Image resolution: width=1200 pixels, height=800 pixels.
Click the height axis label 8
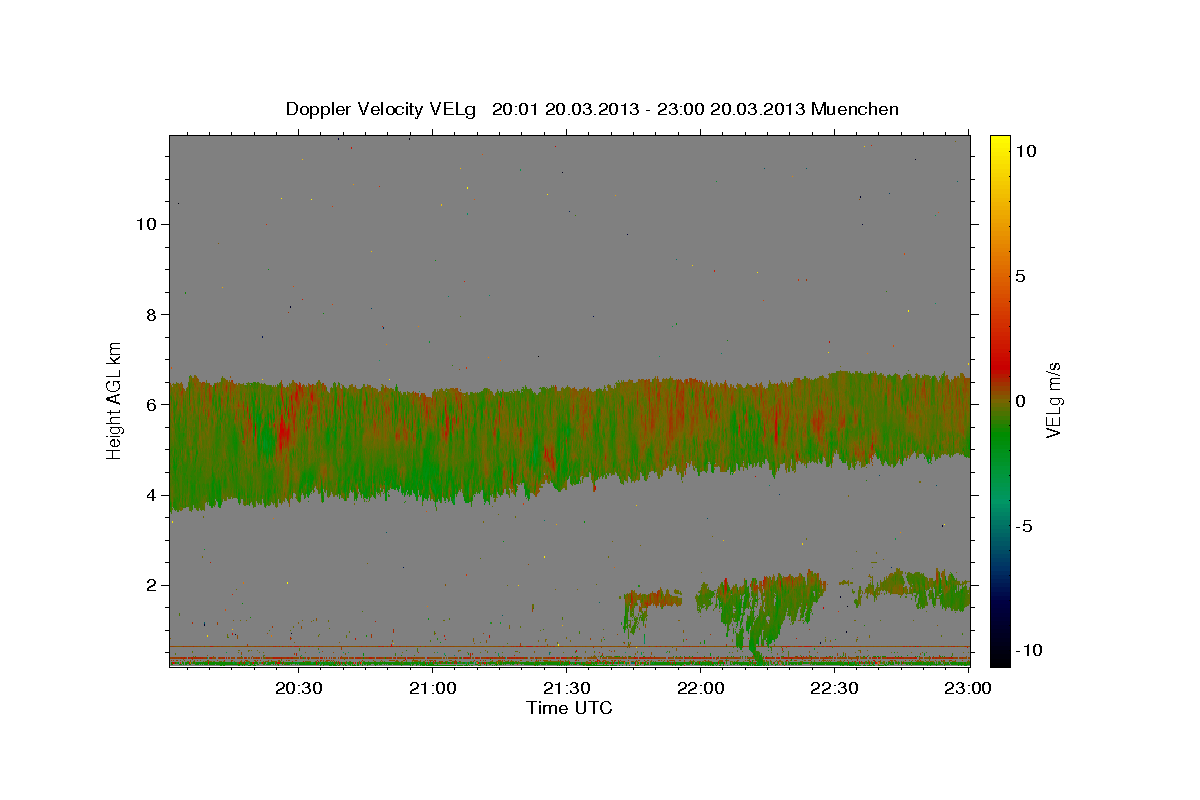point(152,314)
